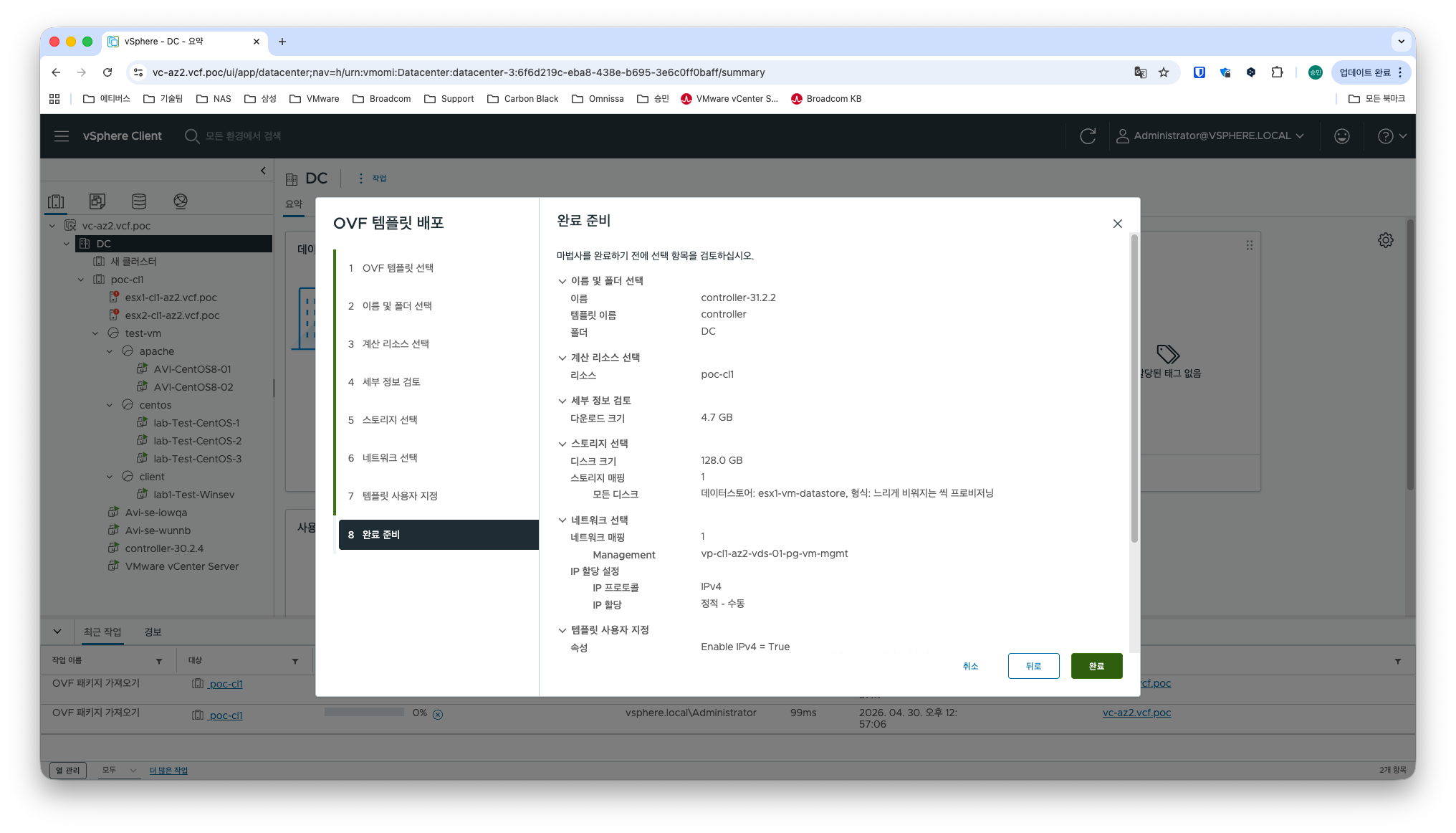
Task: Cancel the 0% OVF import task
Action: [438, 714]
